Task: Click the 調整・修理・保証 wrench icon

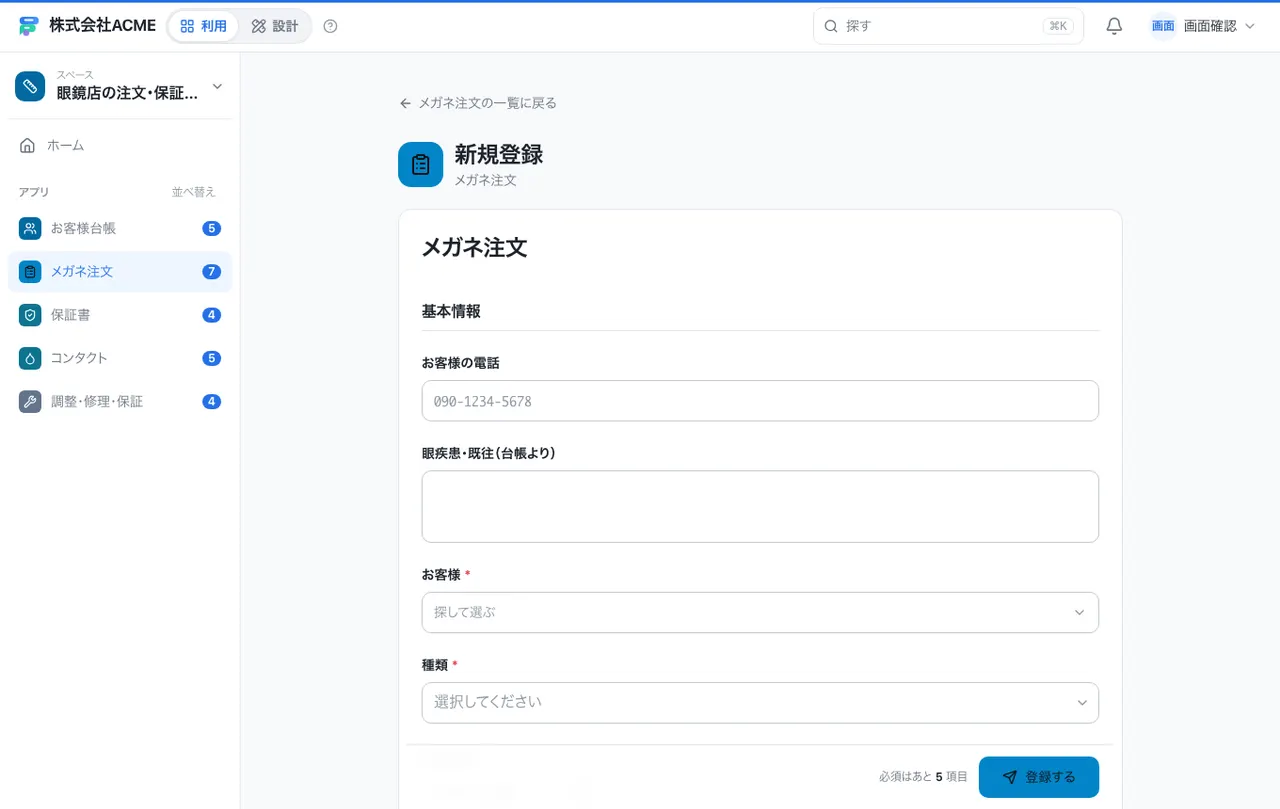Action: (30, 401)
